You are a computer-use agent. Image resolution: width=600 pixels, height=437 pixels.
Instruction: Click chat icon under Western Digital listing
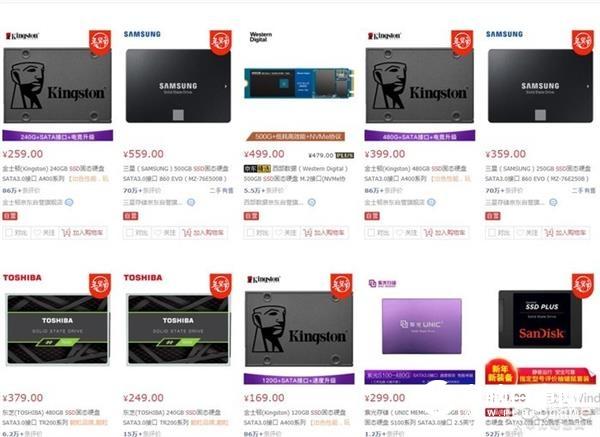tap(311, 202)
